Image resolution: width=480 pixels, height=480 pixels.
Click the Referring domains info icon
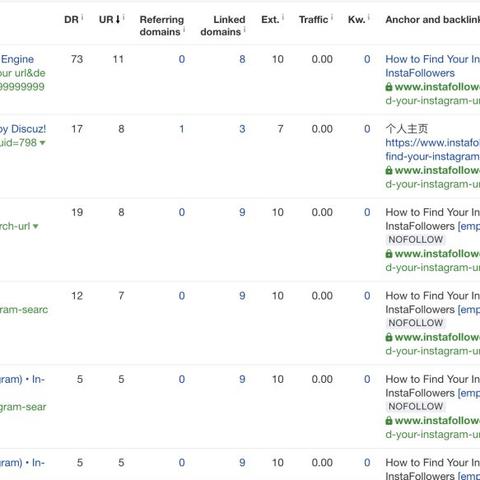[x=184, y=29]
